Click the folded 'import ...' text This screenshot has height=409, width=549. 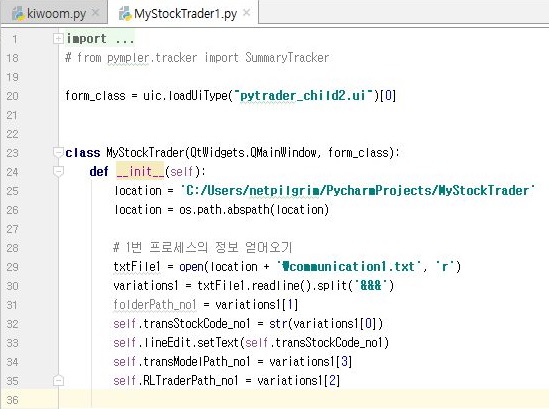(x=100, y=39)
